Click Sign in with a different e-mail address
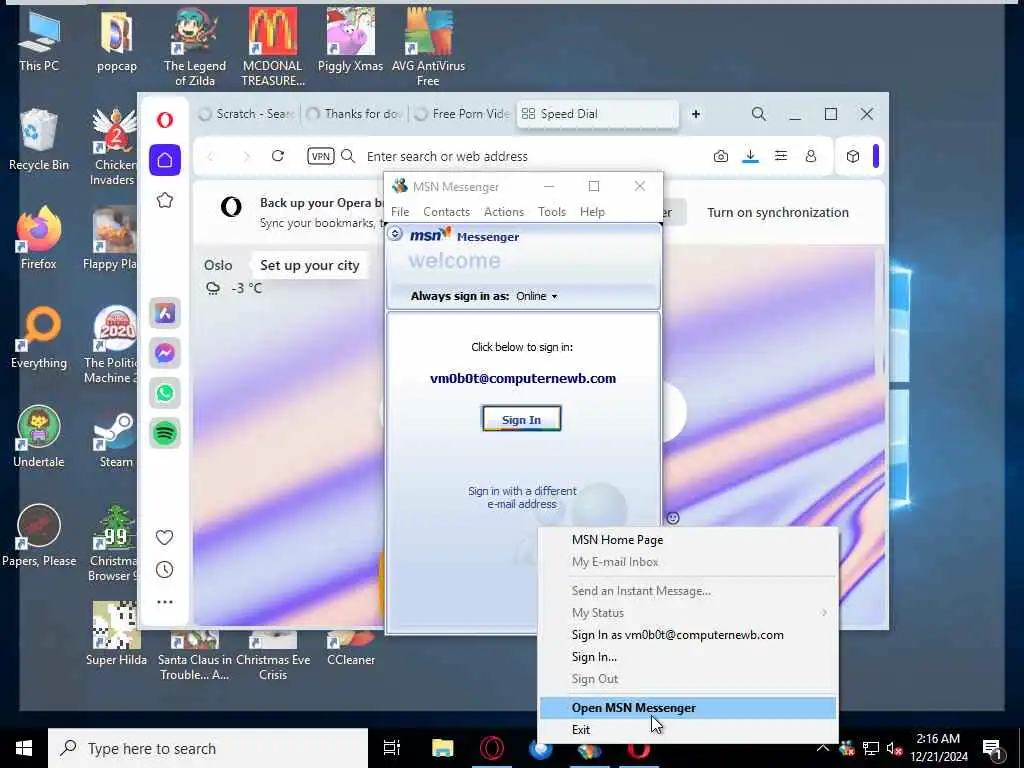 tap(522, 498)
